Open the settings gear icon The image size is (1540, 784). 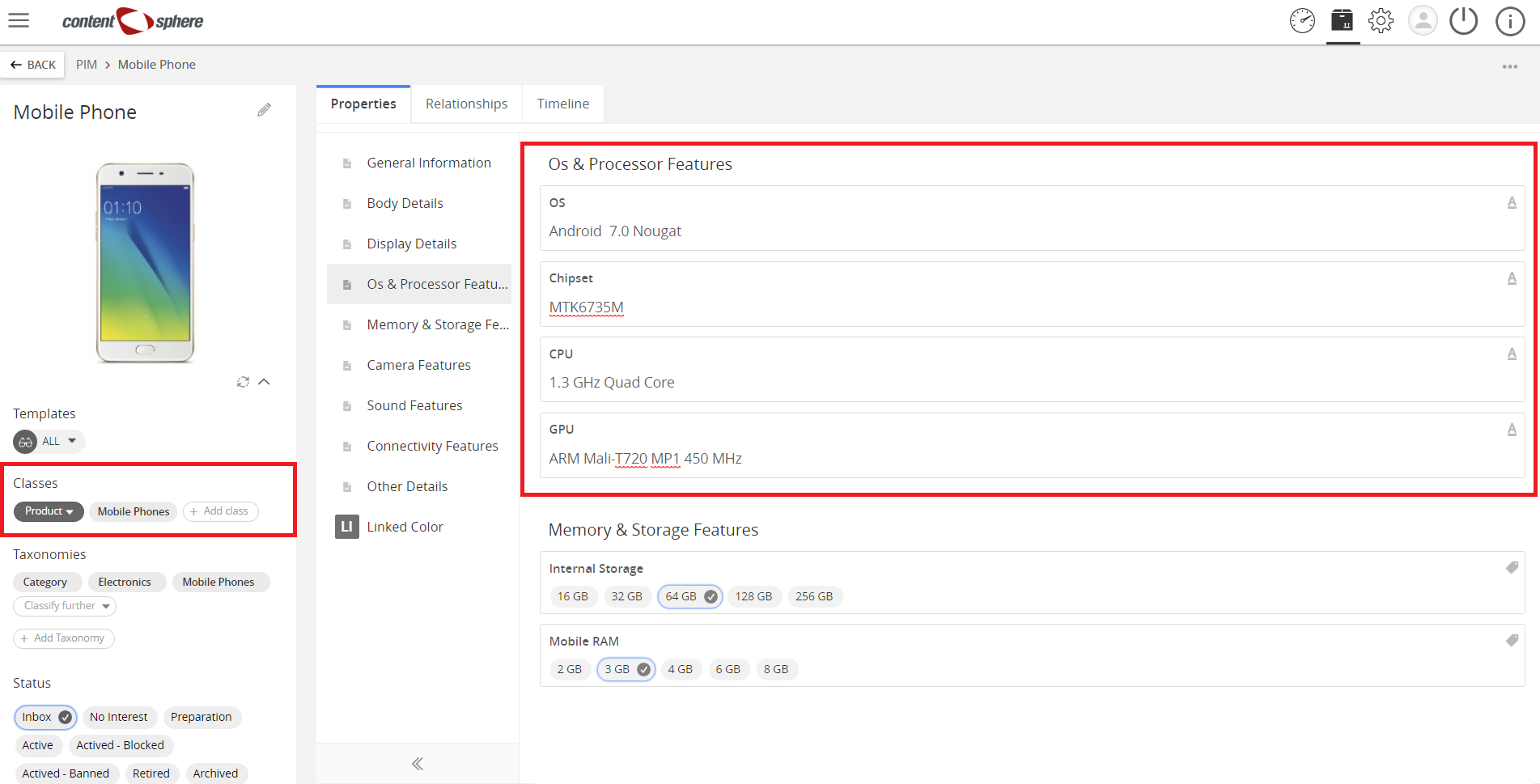(1381, 21)
